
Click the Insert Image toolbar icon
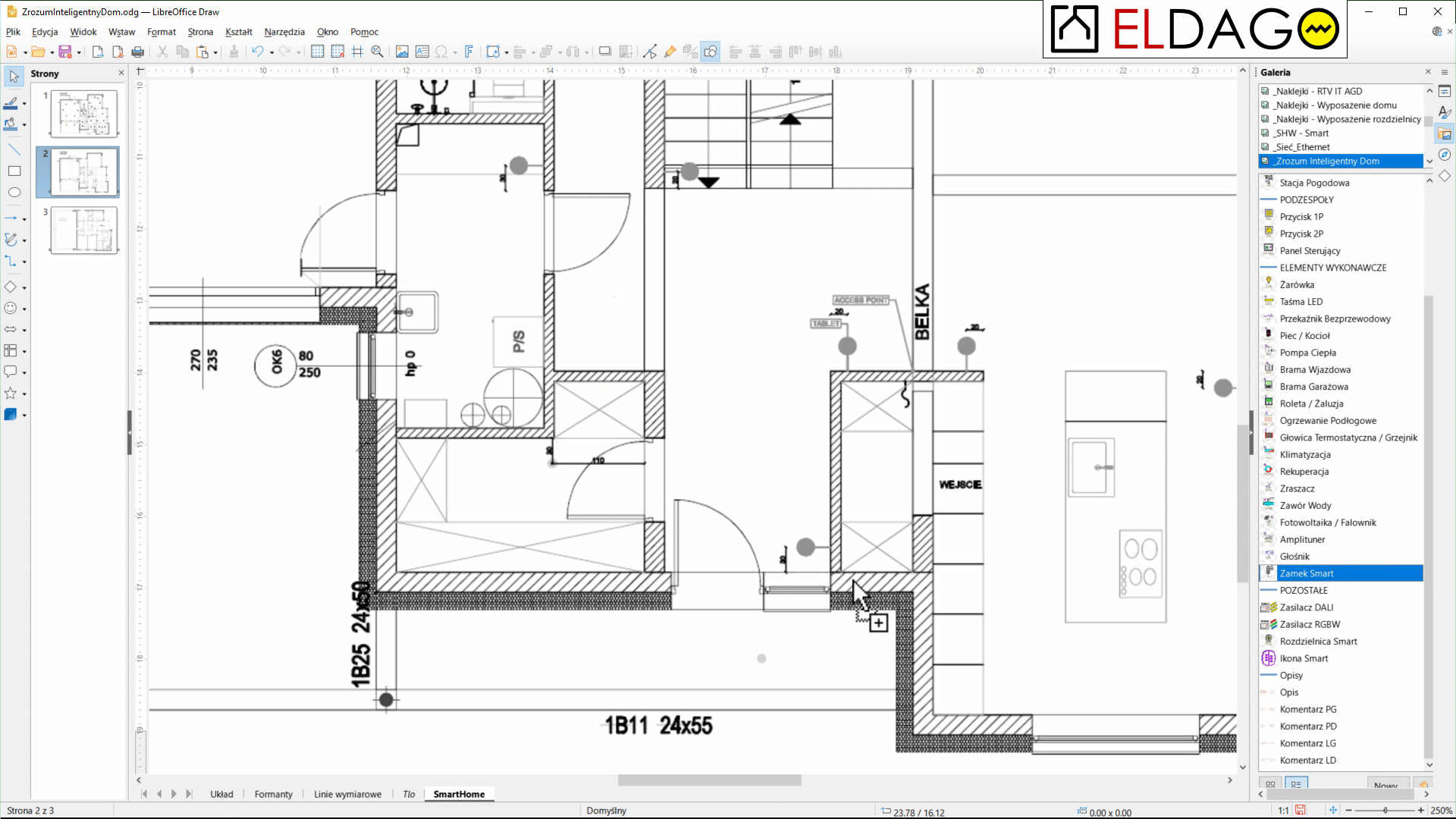(402, 52)
